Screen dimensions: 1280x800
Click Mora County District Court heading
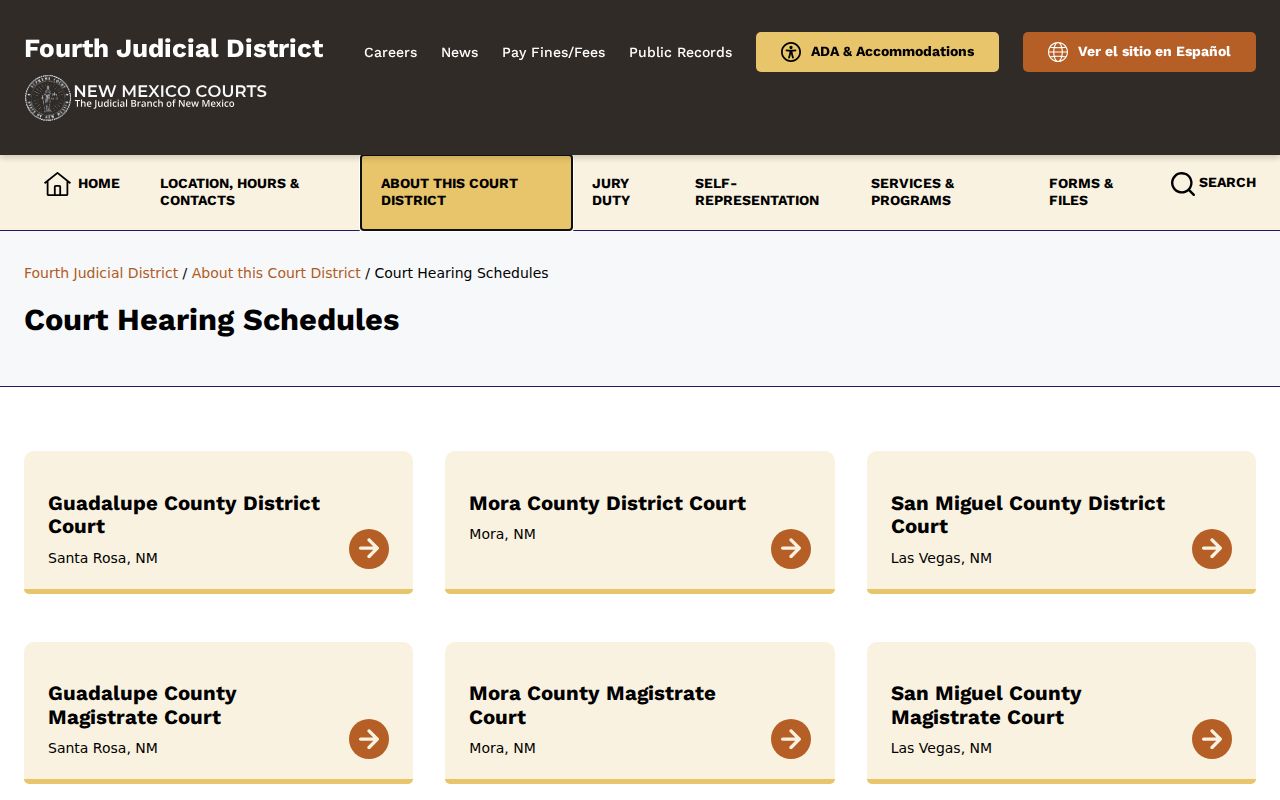tap(608, 503)
